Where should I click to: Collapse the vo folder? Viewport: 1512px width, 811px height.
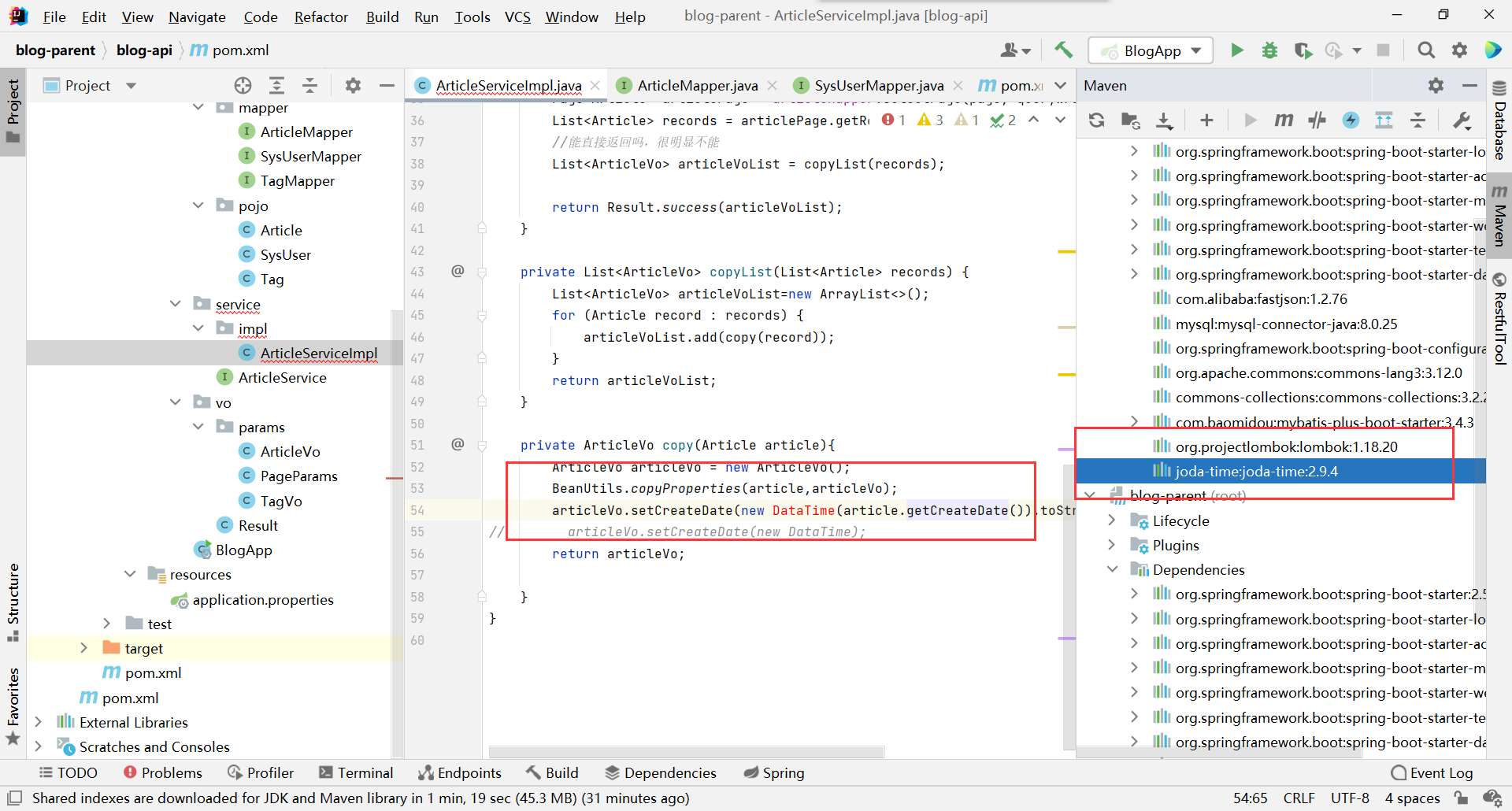click(176, 402)
